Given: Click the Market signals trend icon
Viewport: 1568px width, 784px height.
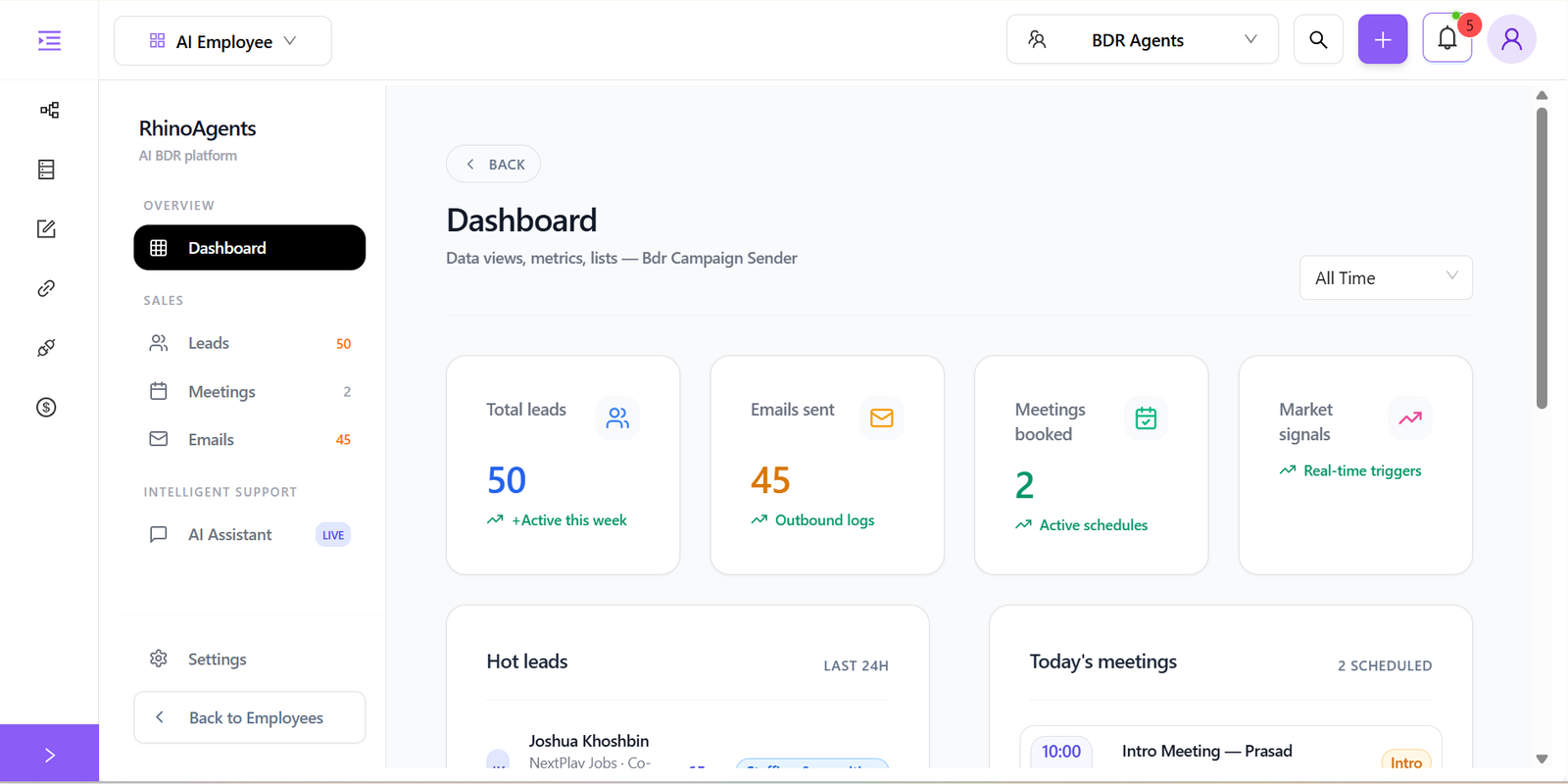Looking at the screenshot, I should click(x=1410, y=418).
